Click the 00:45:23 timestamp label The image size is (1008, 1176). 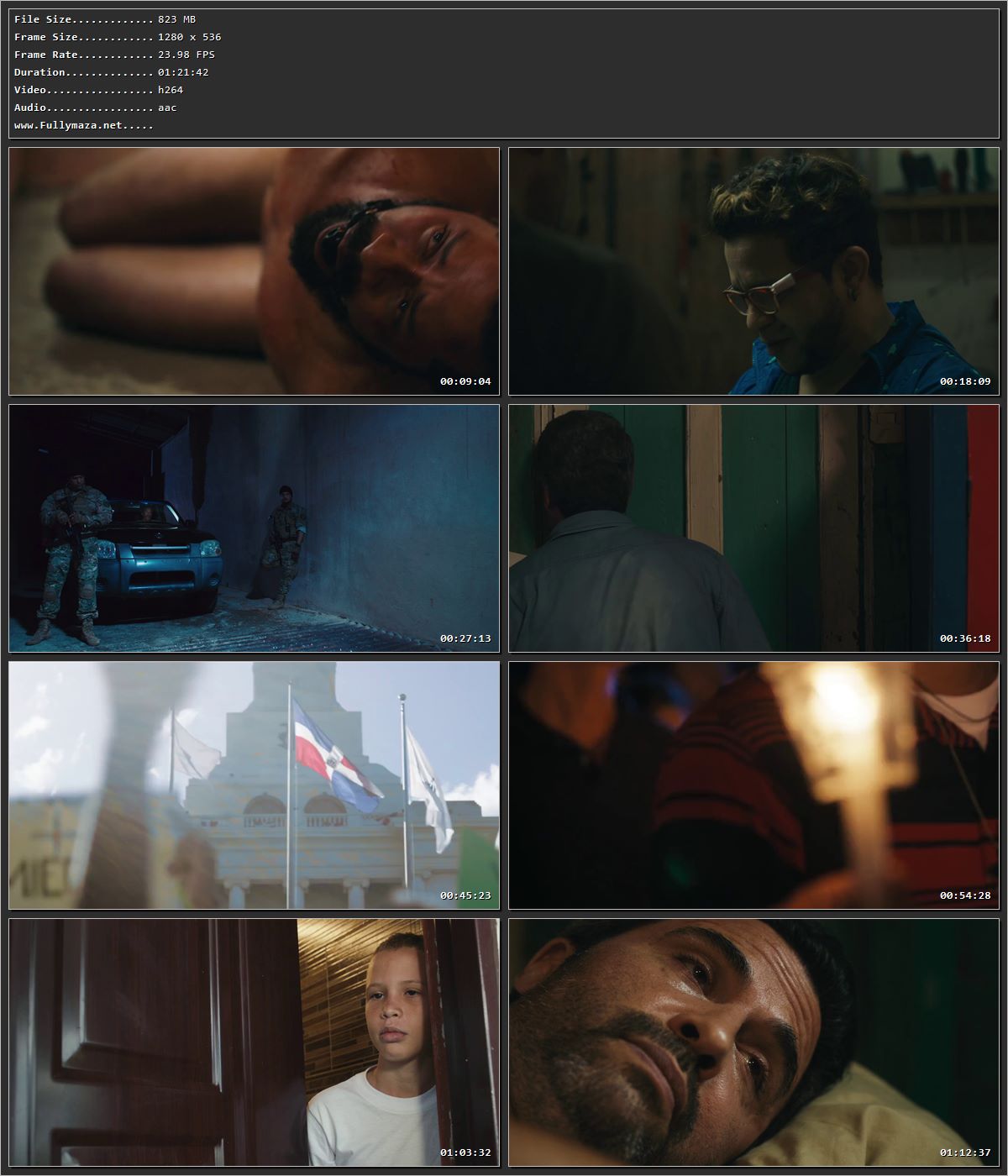(x=465, y=895)
